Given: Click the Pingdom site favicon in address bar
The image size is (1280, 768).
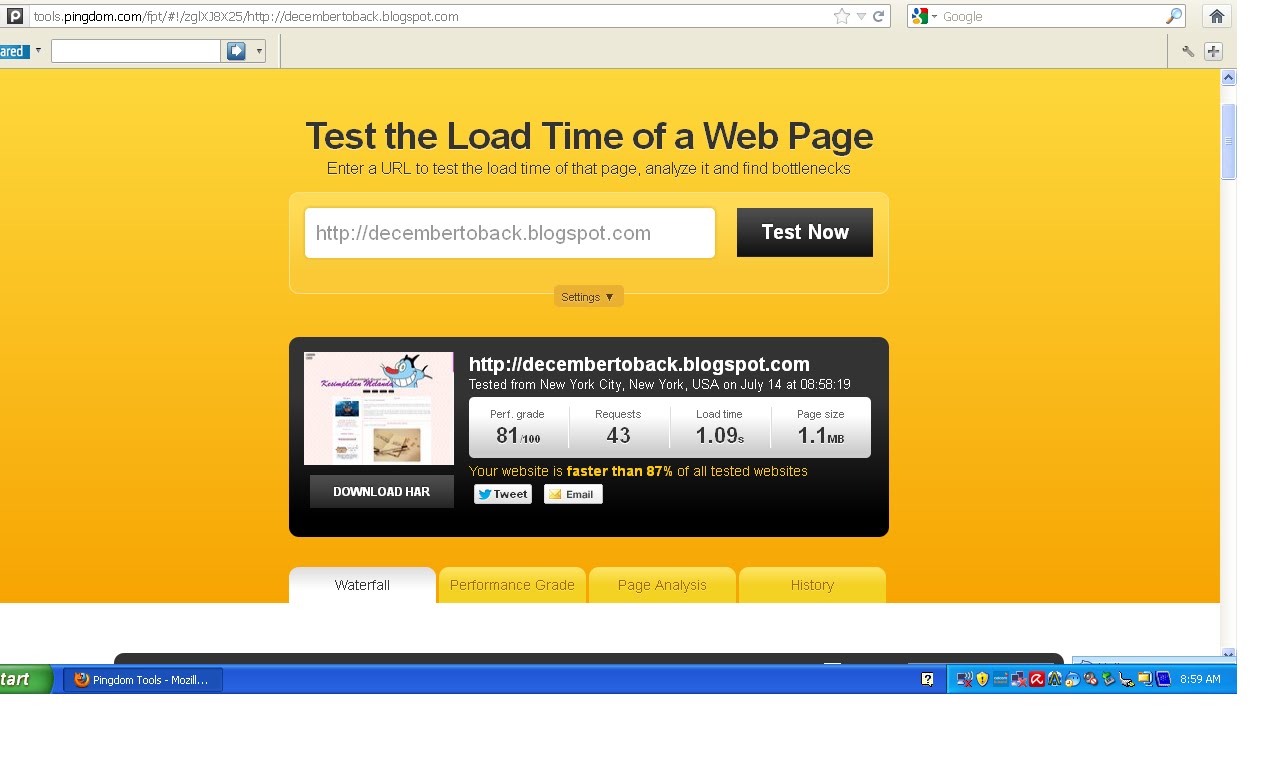Looking at the screenshot, I should [15, 16].
